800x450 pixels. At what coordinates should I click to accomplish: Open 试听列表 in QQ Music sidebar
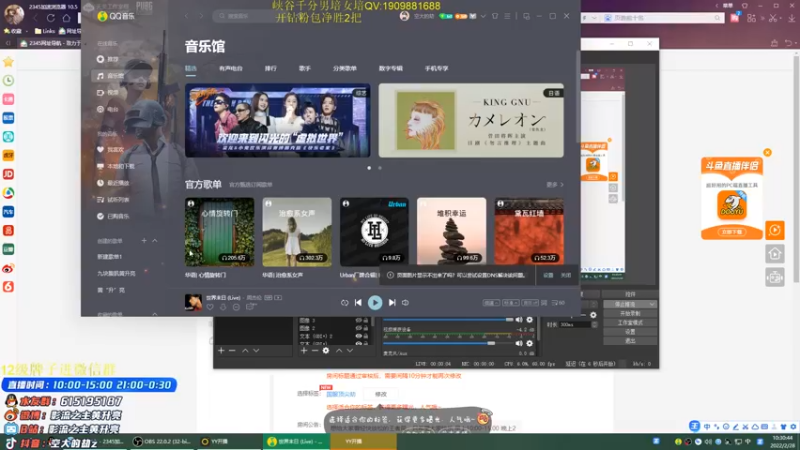pos(113,199)
